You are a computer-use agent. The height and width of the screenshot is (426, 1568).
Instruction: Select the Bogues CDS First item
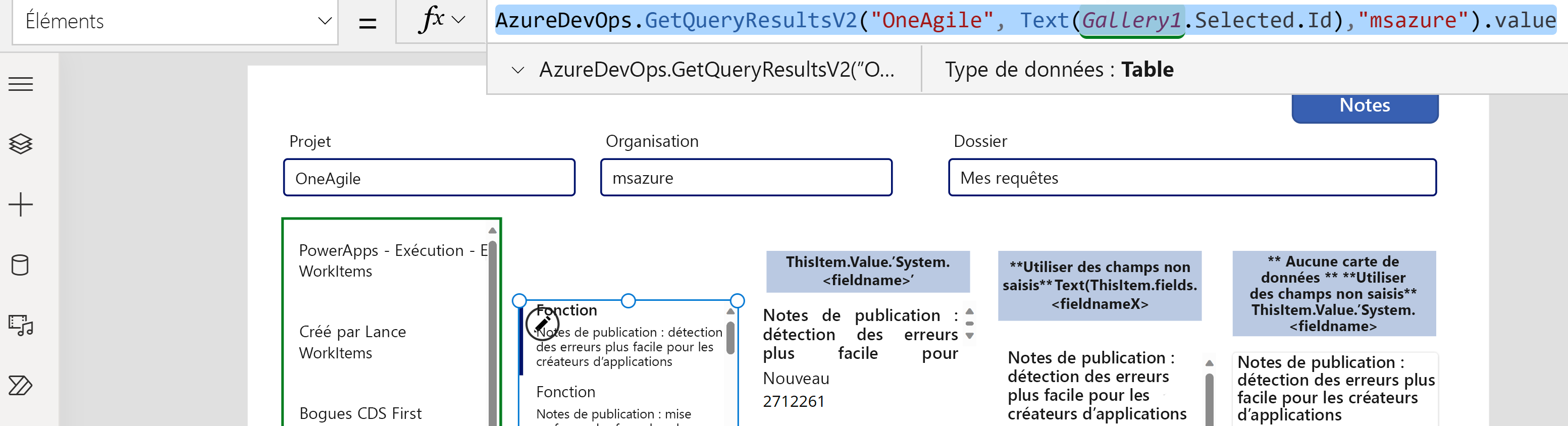click(360, 413)
